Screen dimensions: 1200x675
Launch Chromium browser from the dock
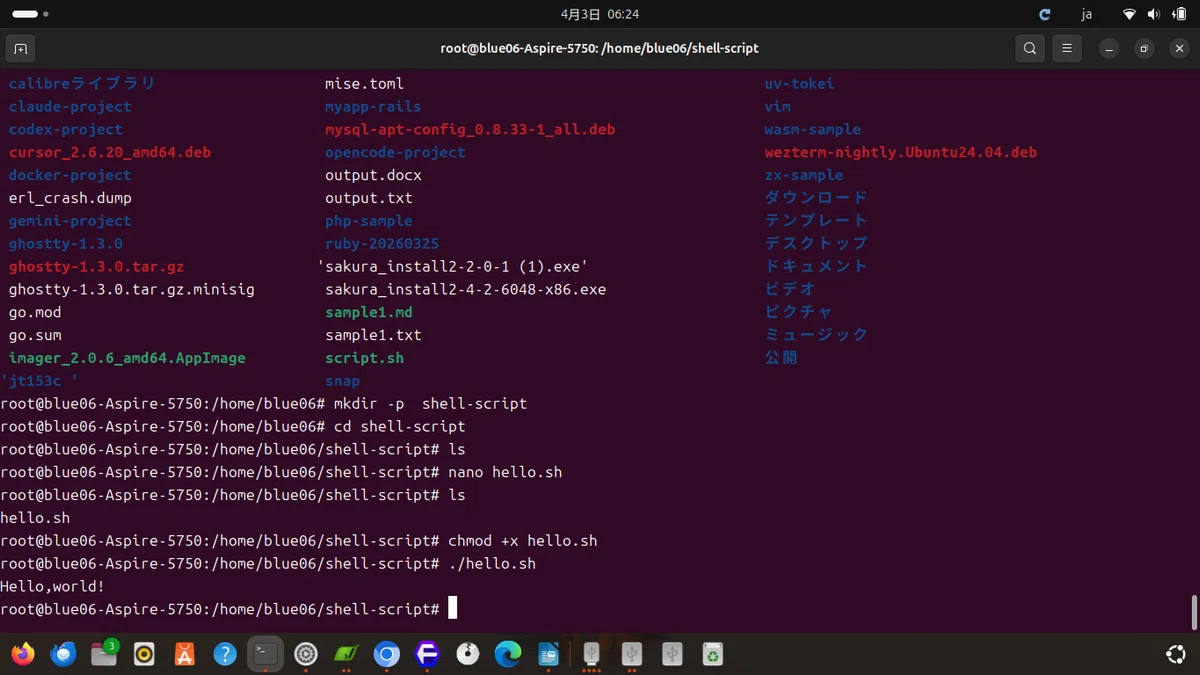pyautogui.click(x=387, y=654)
